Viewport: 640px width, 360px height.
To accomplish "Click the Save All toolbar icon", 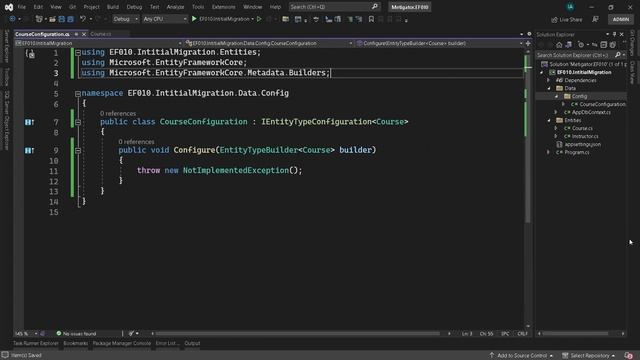I will tap(70, 19).
